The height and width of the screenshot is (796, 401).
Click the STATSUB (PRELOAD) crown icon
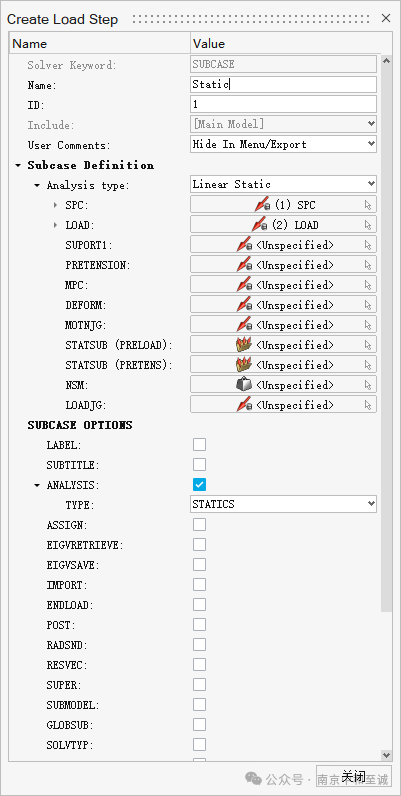[244, 345]
